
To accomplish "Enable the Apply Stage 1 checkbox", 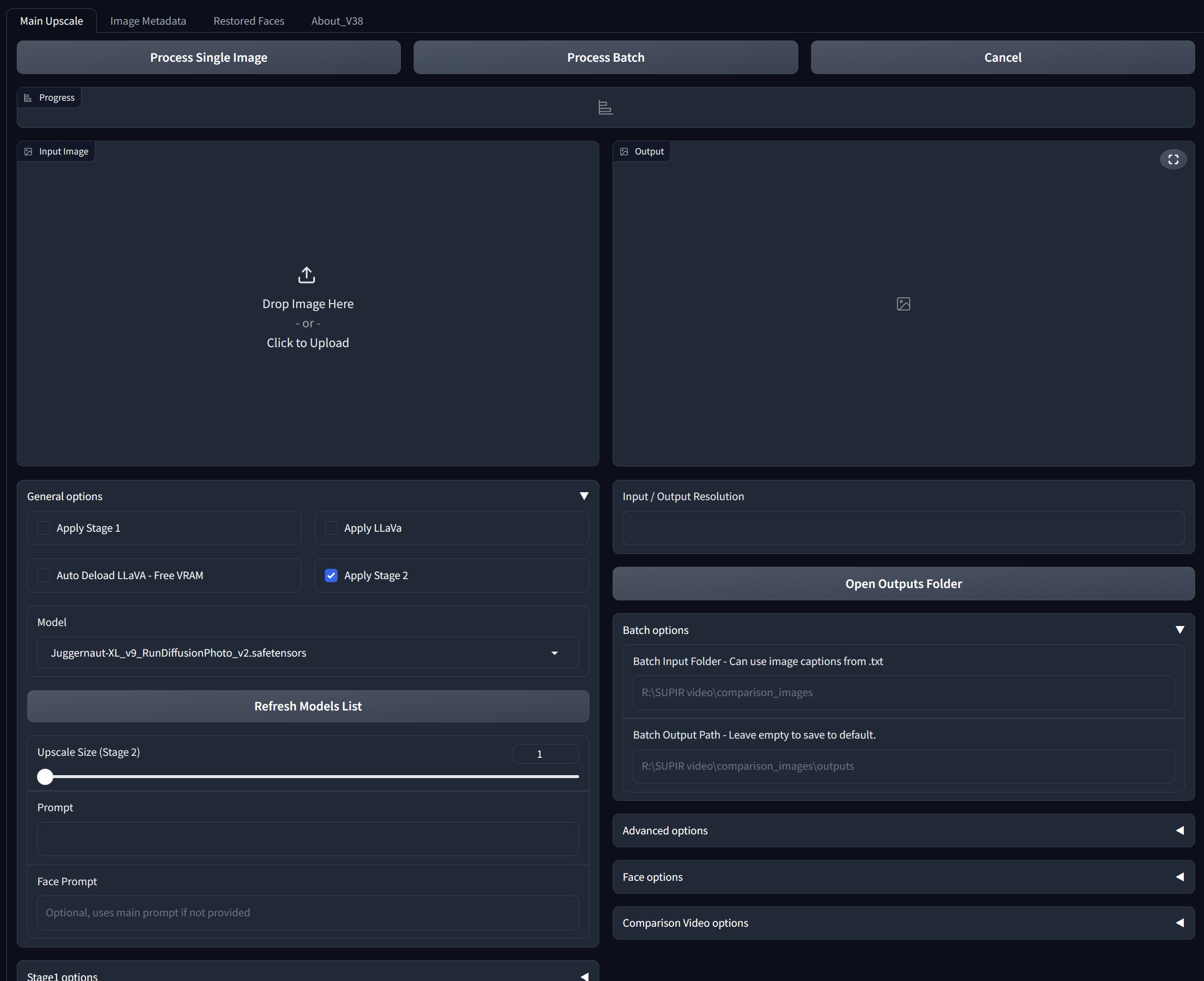I will pyautogui.click(x=43, y=528).
